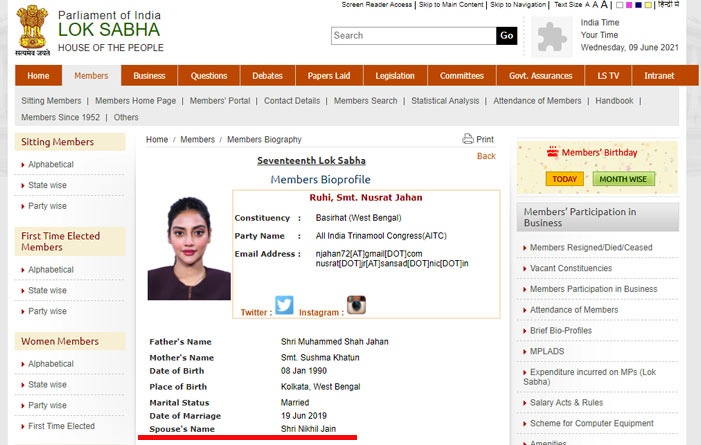
Task: Click State wise under First Time Elected Members
Action: pyautogui.click(x=47, y=290)
